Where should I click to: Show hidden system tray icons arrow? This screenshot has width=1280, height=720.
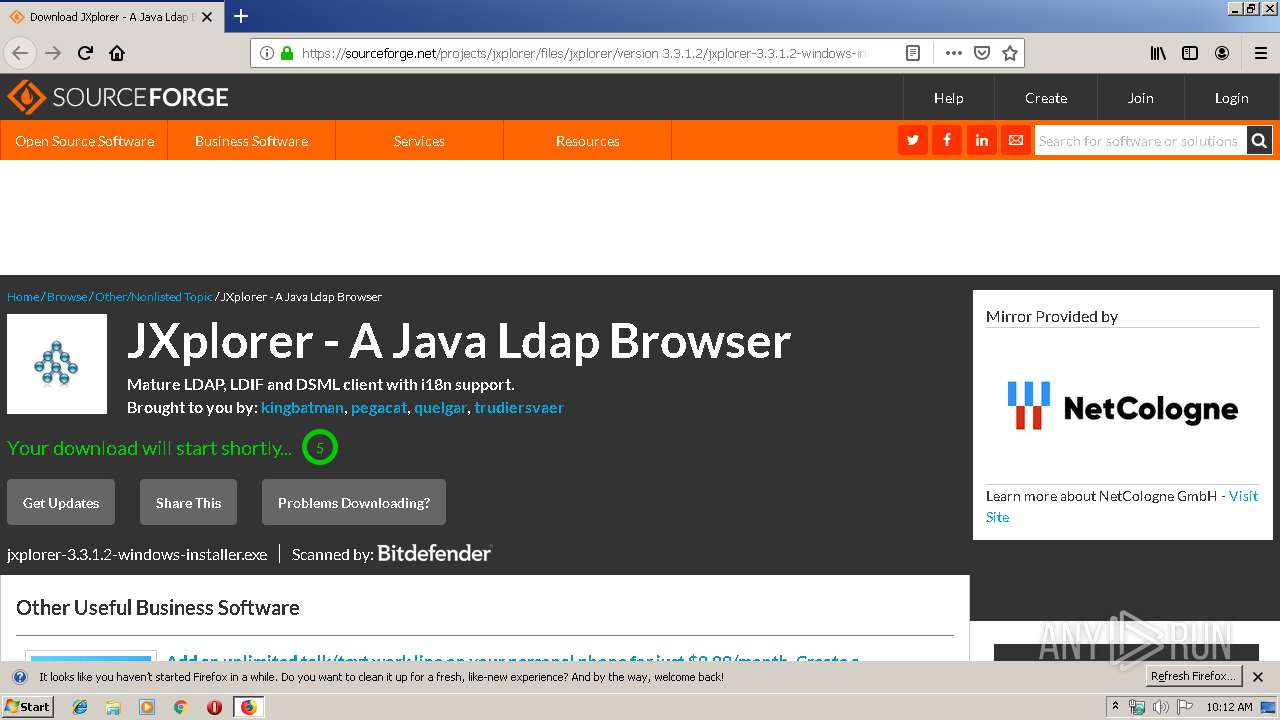tap(1115, 706)
